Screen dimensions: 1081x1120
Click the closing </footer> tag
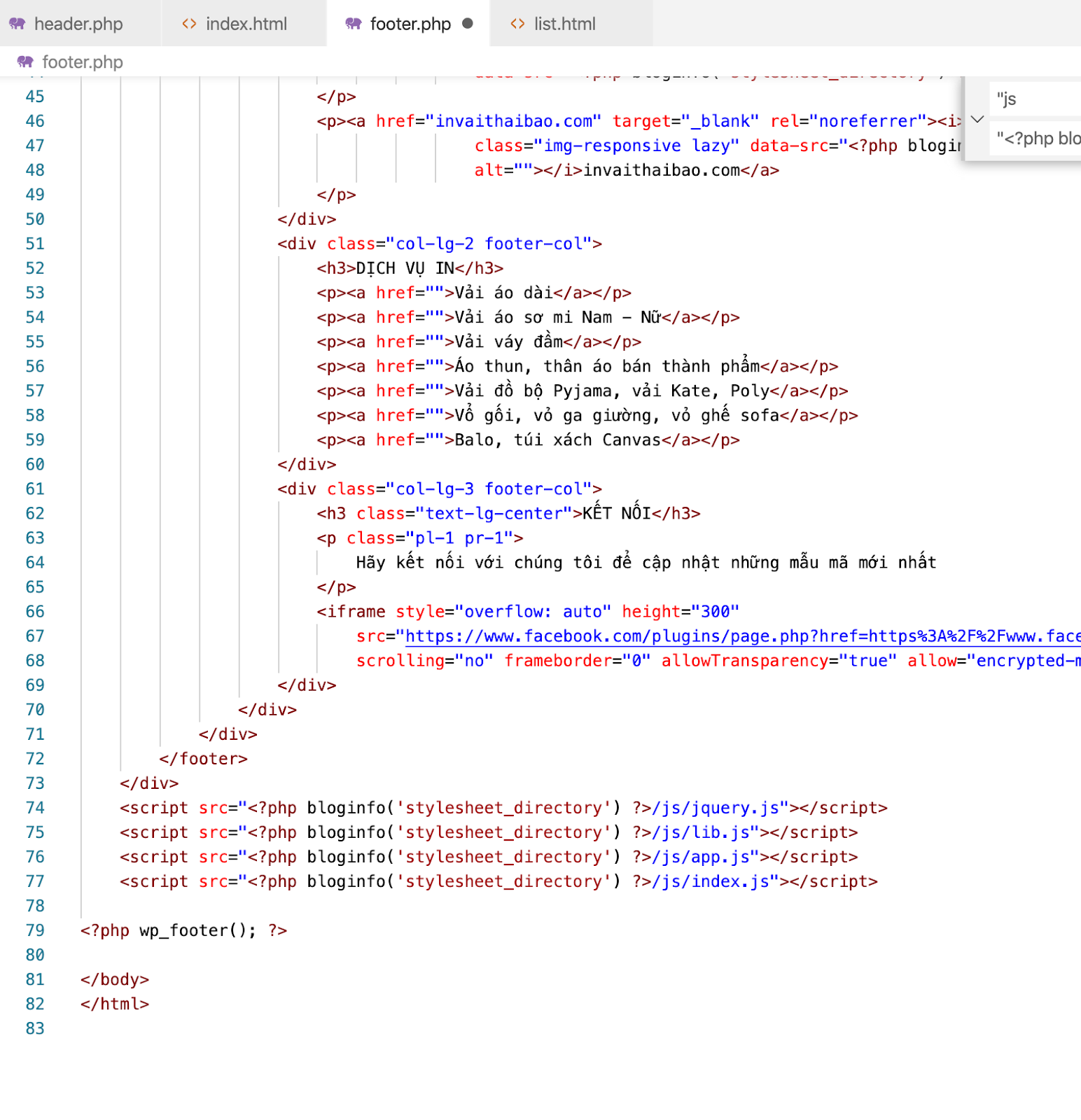click(203, 758)
